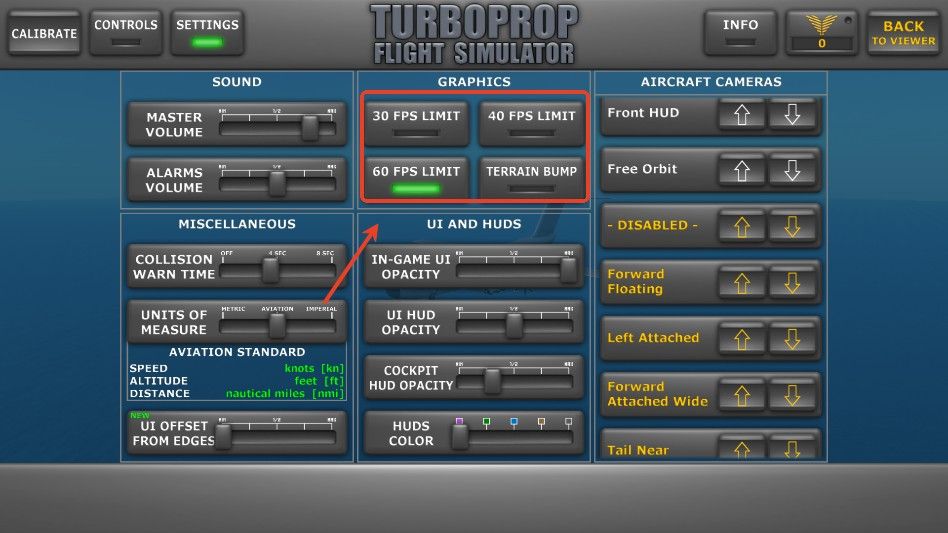Switch to the CONTROLS tab
This screenshot has width=948, height=533.
[126, 32]
